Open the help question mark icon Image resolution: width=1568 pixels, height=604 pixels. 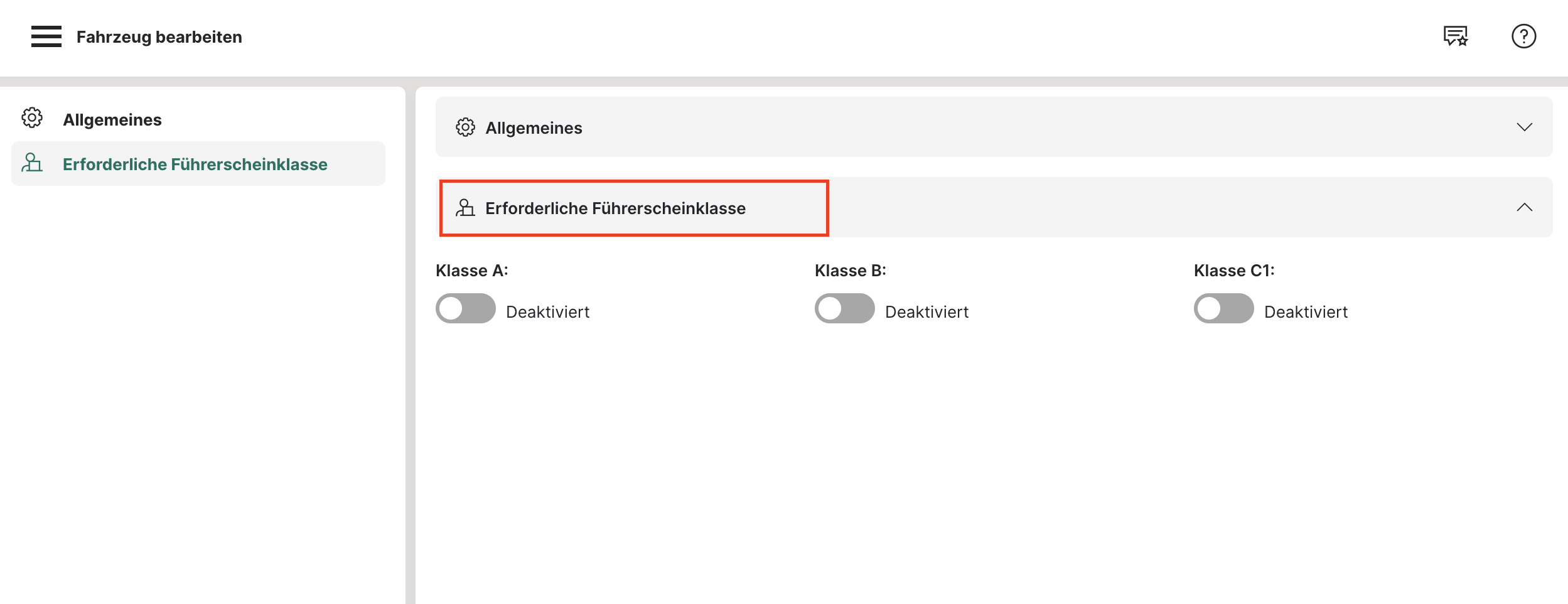[1523, 36]
